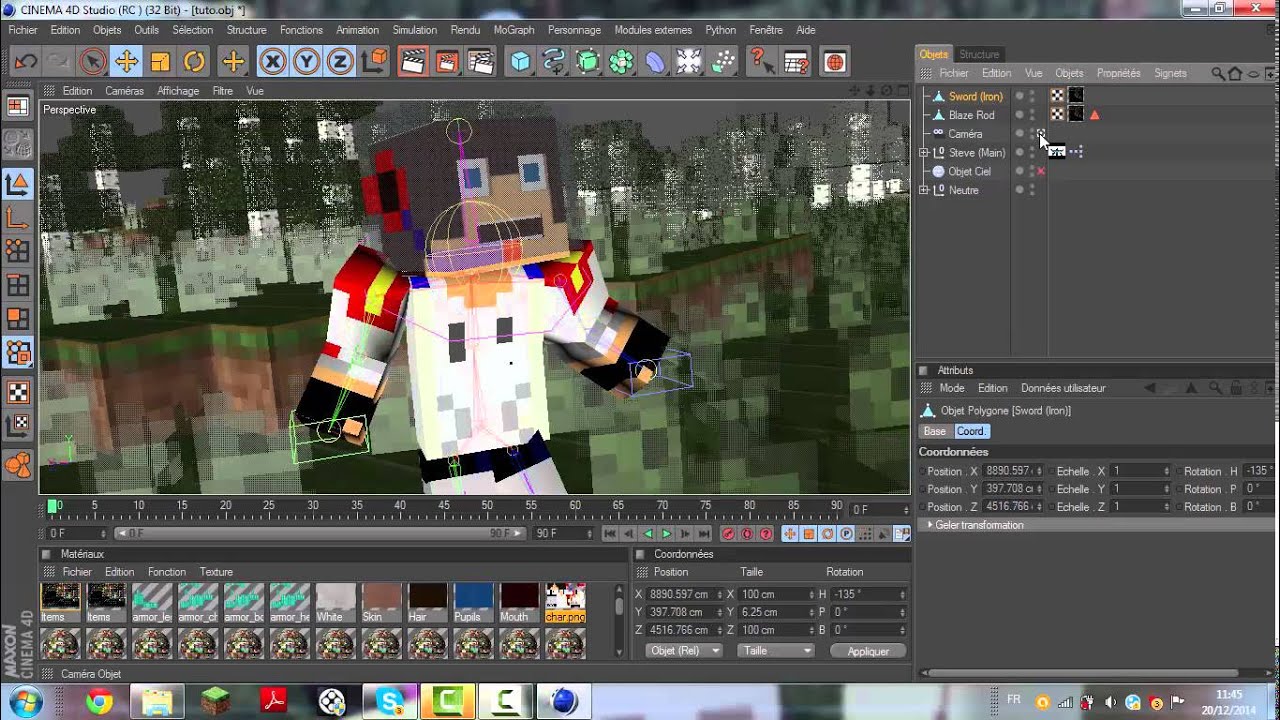Select the Pupils material swatch

coord(473,603)
